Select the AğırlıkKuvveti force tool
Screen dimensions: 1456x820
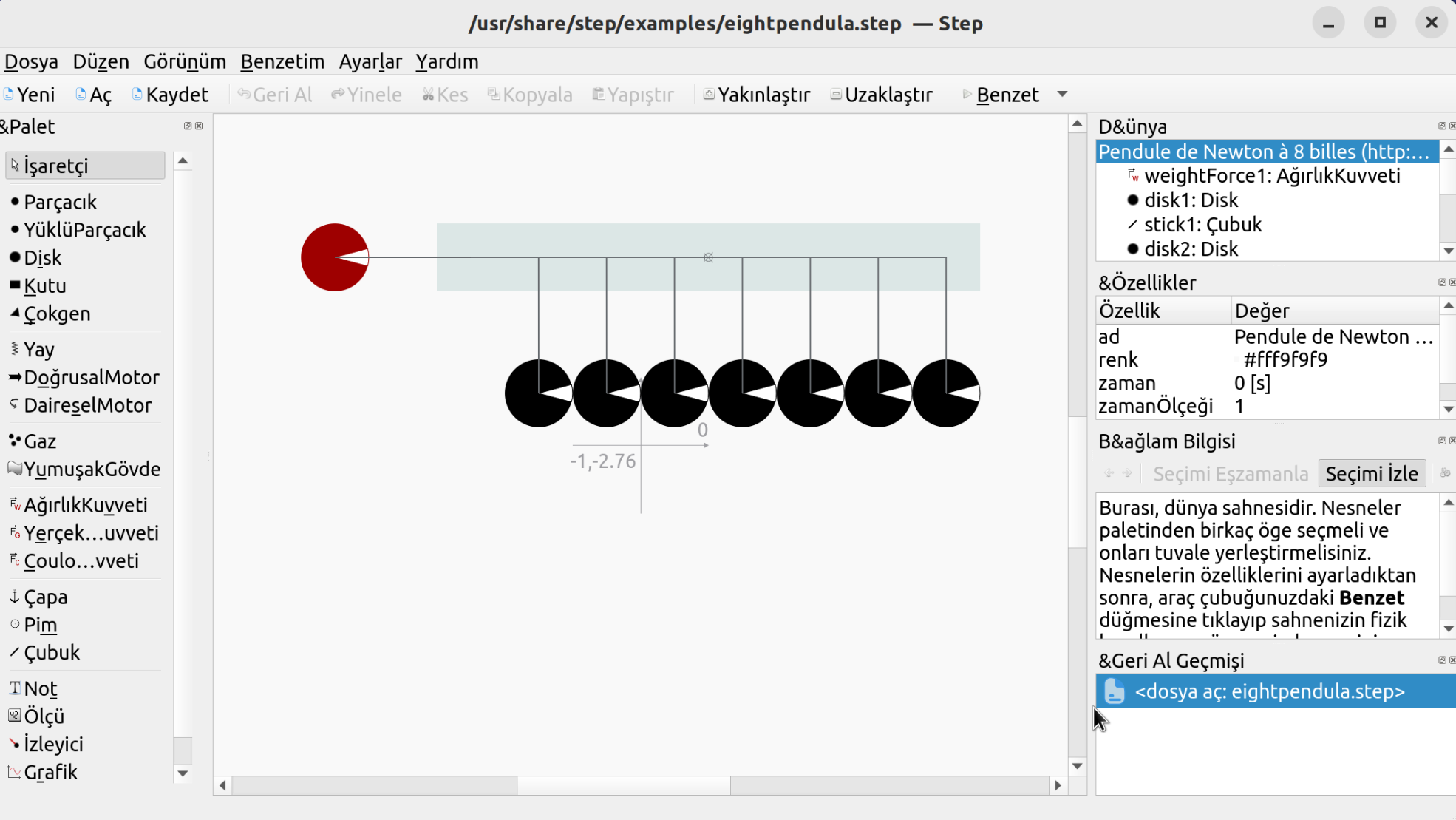point(85,505)
